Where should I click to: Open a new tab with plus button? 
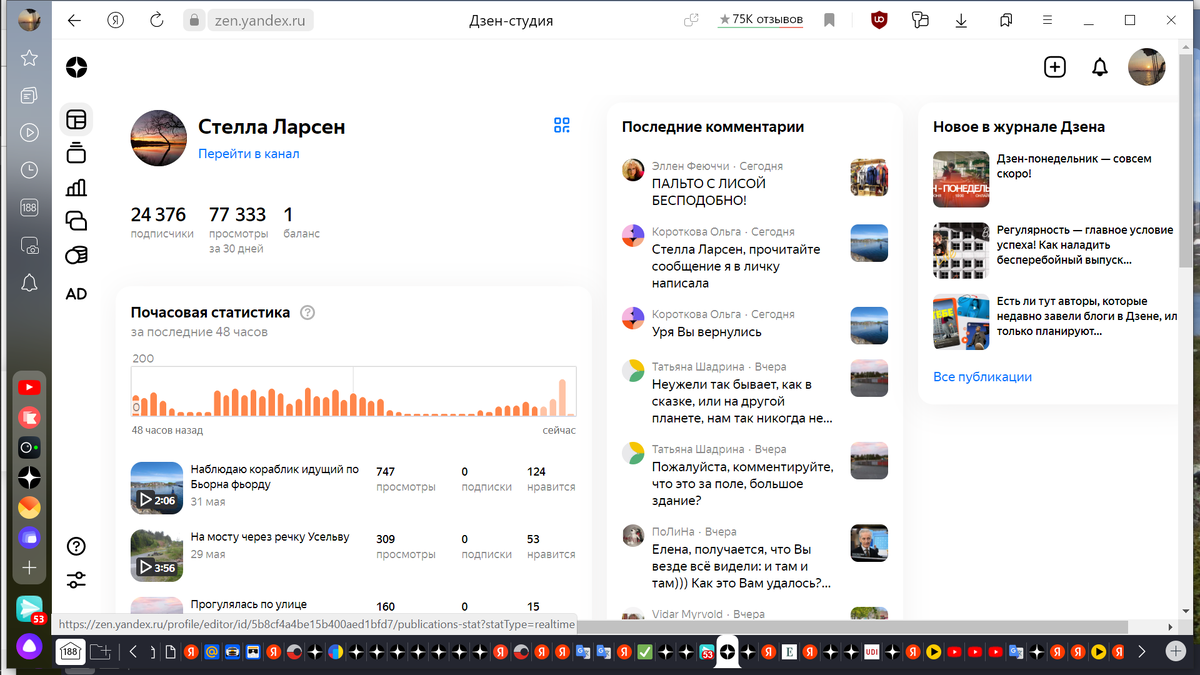coord(1176,651)
